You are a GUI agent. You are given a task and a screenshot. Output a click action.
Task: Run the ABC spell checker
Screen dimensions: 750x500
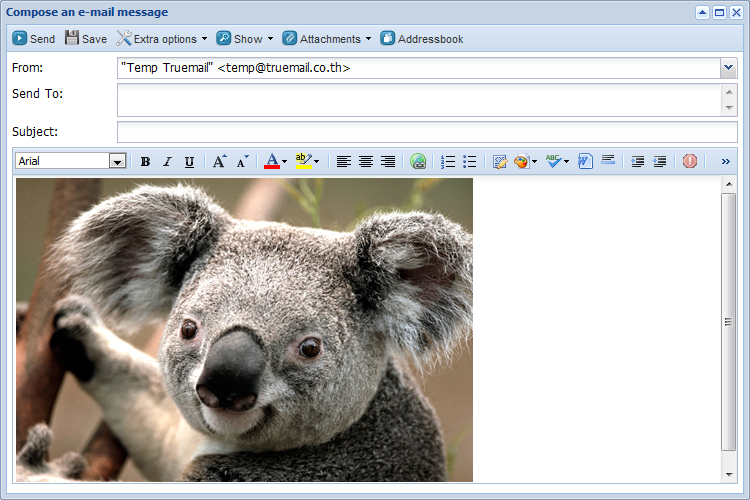pyautogui.click(x=553, y=161)
